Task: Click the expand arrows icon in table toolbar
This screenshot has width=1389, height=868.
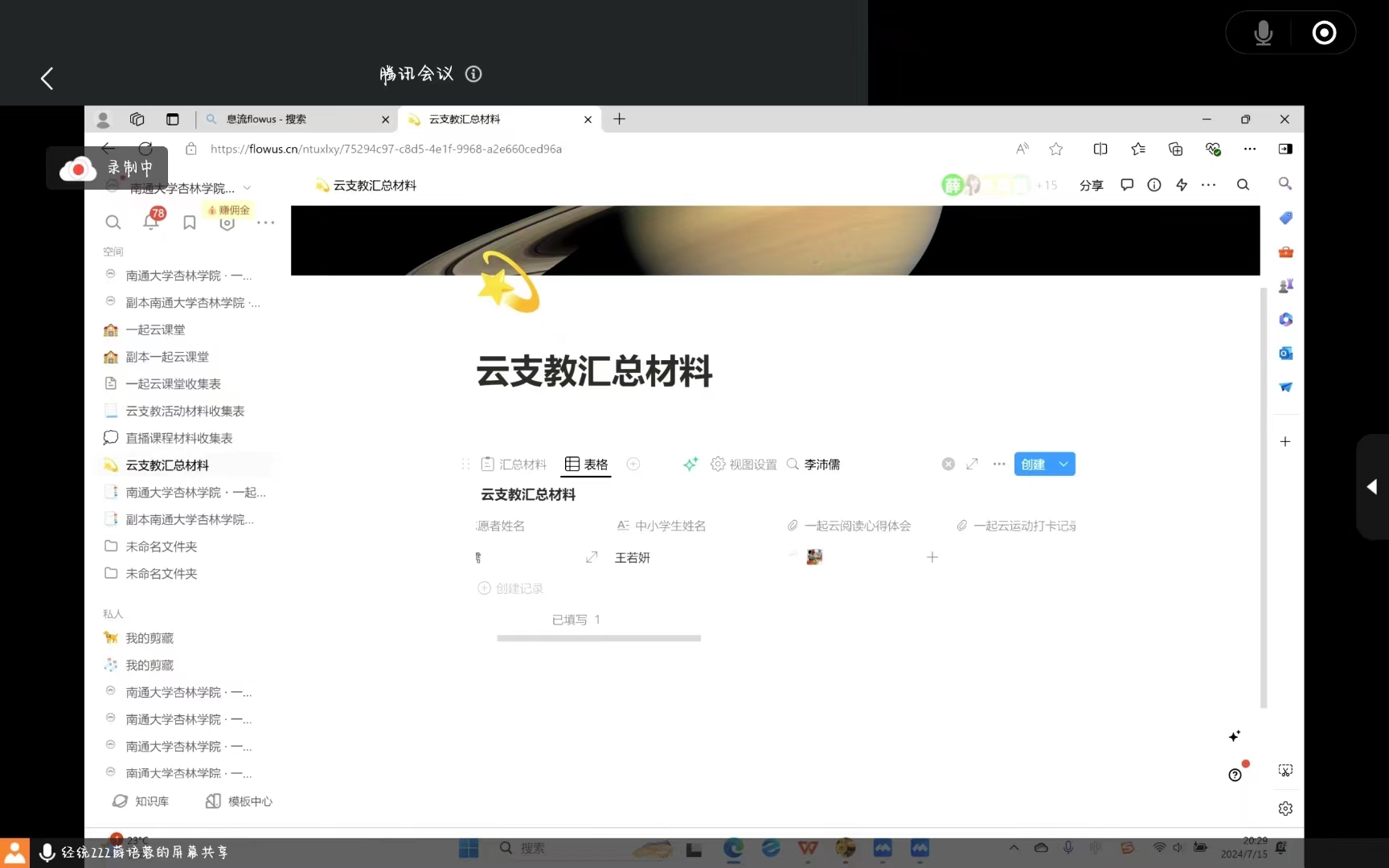Action: click(x=972, y=464)
